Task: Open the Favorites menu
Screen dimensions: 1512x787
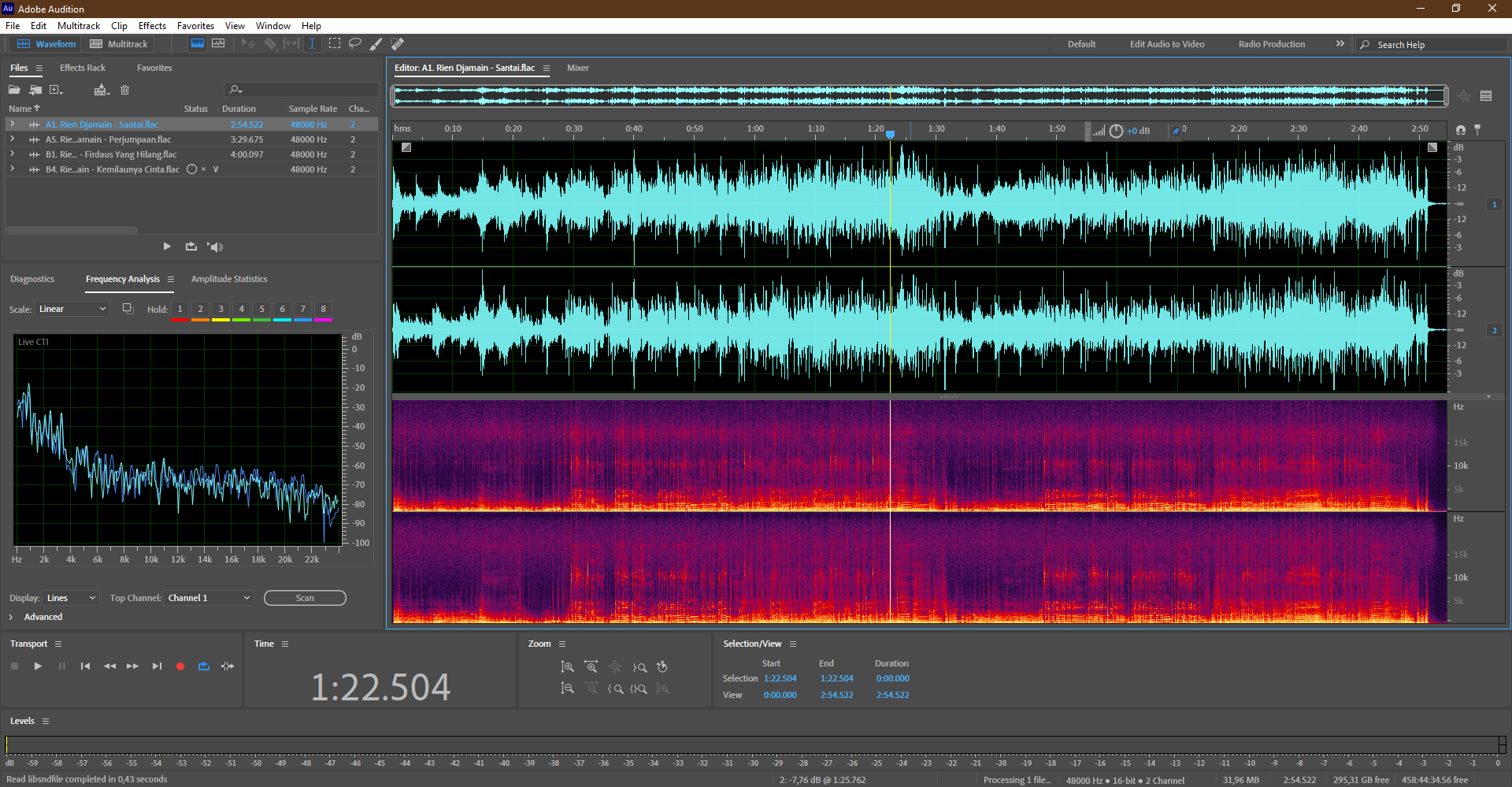Action: point(195,26)
